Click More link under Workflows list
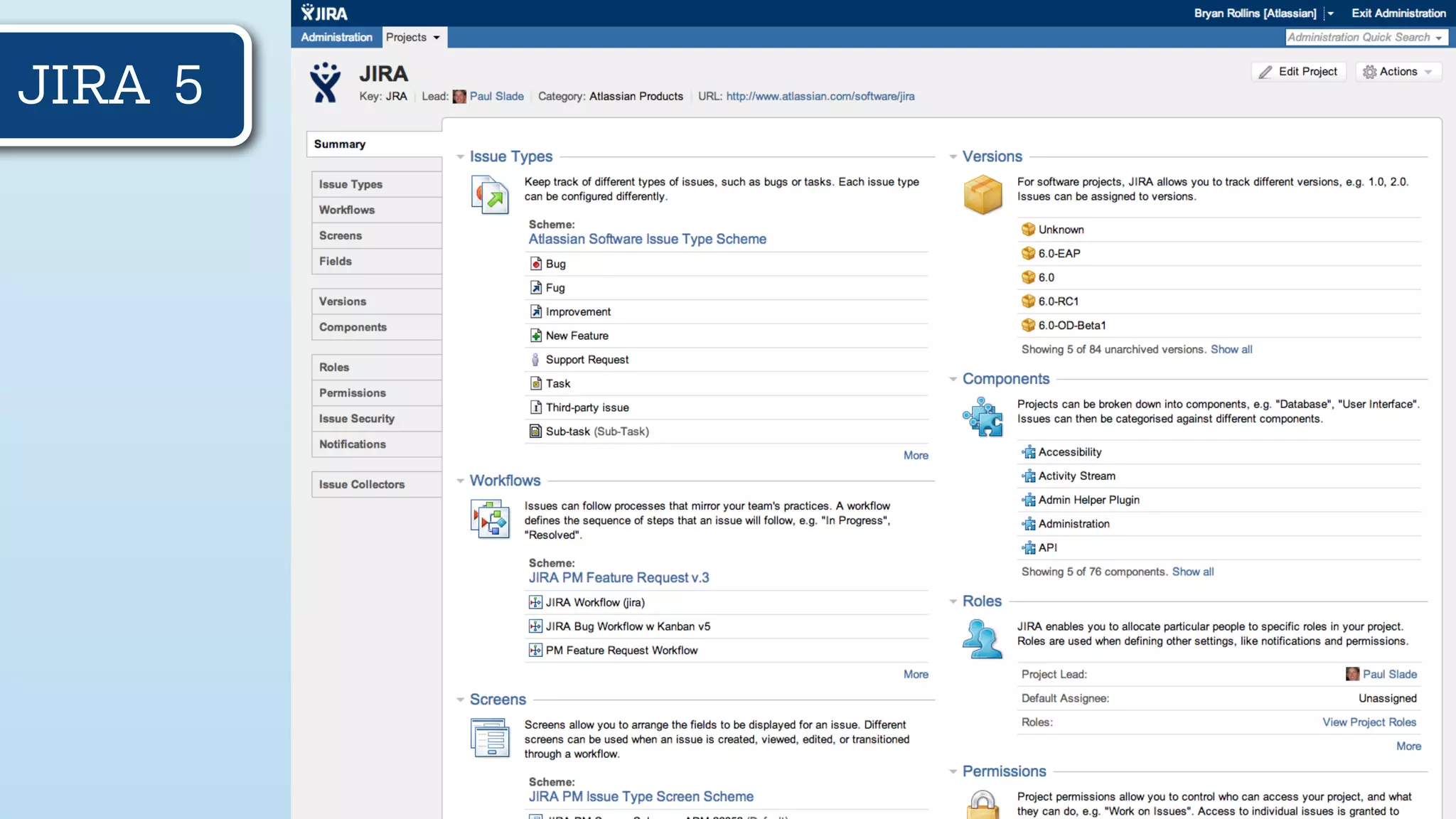Image resolution: width=1456 pixels, height=819 pixels. point(916,675)
